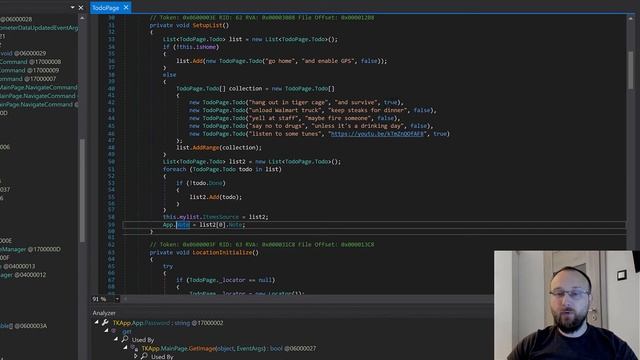Click the highlighted Note after App.
This screenshot has height=360, width=640.
(x=183, y=225)
